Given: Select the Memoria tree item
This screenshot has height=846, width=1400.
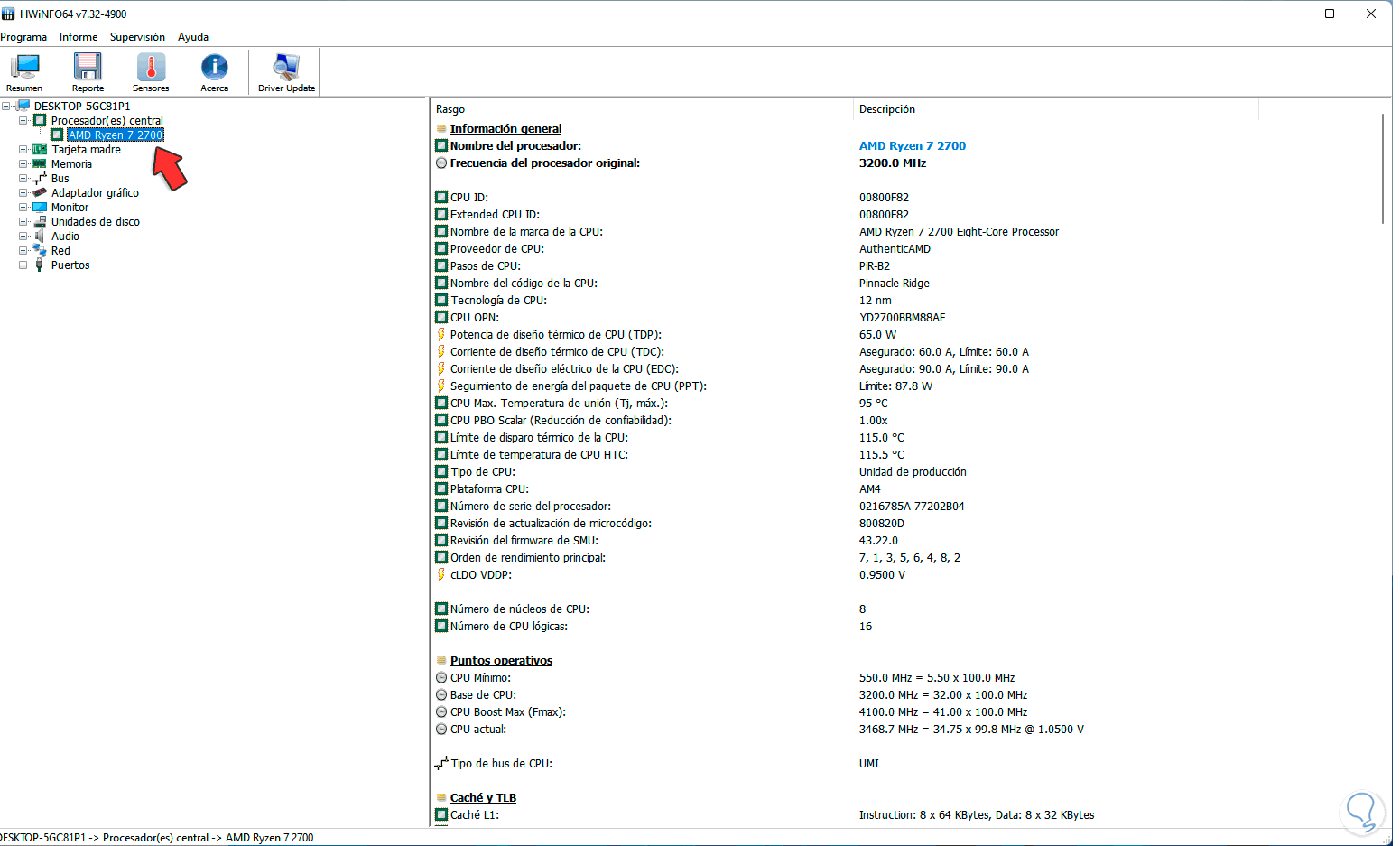Looking at the screenshot, I should pos(71,163).
